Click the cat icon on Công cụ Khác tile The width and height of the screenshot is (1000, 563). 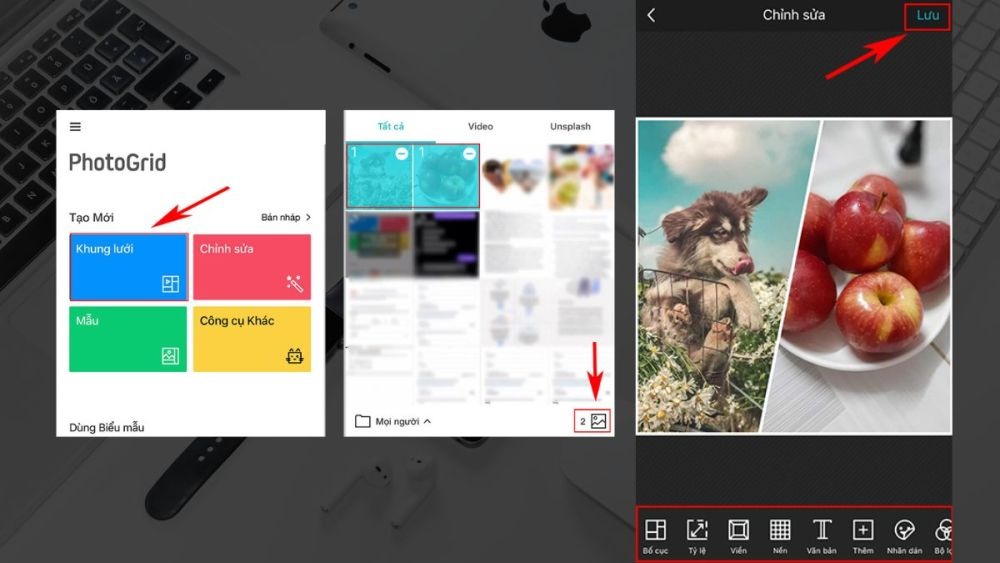pyautogui.click(x=294, y=356)
